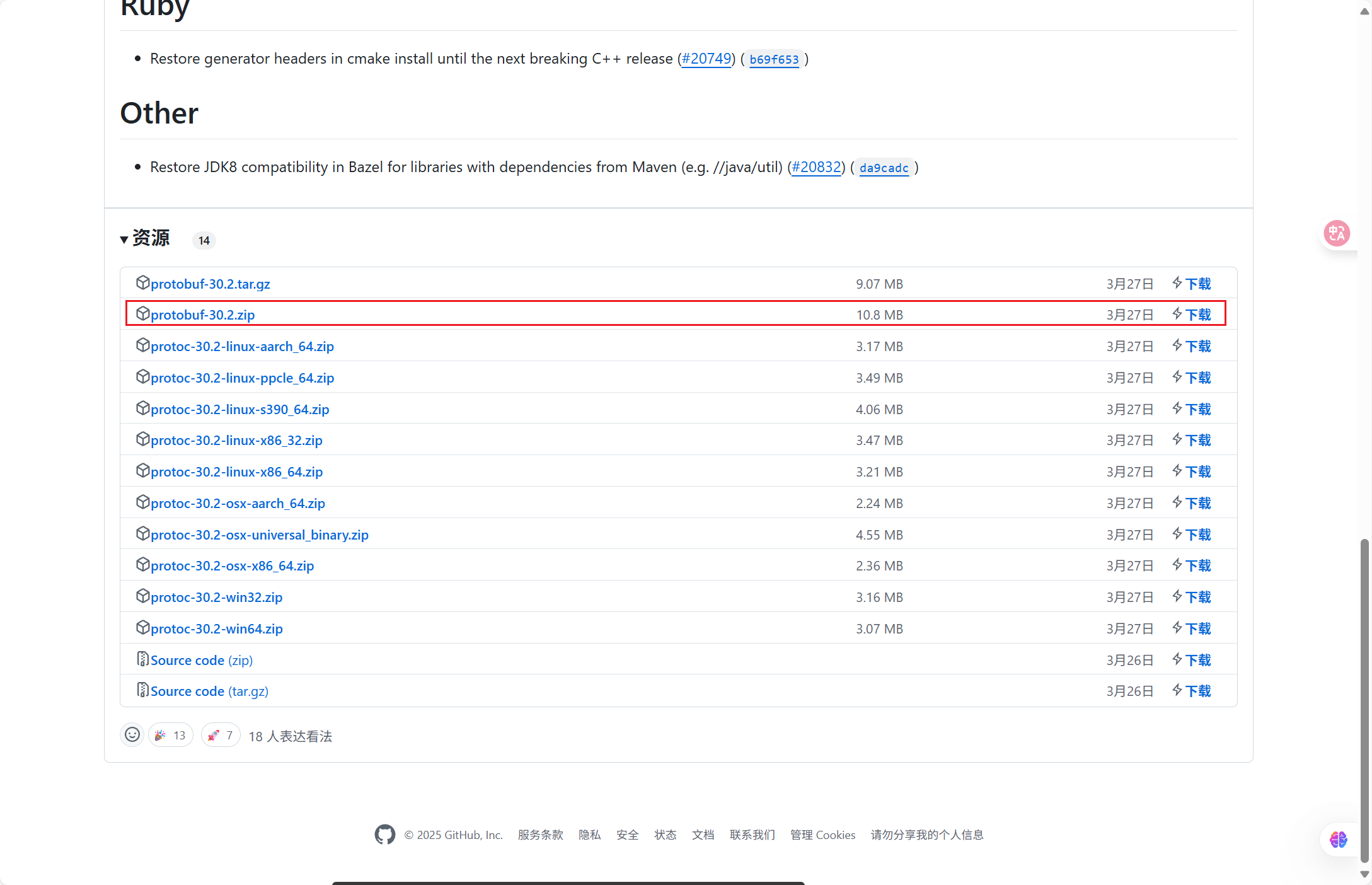Click zip file icon beside Source code (zip)
Screen dimensions: 1372x885
[x=142, y=659]
